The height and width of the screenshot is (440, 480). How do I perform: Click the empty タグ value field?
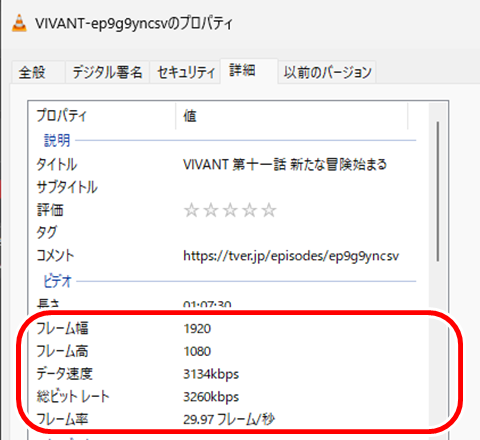tap(298, 232)
